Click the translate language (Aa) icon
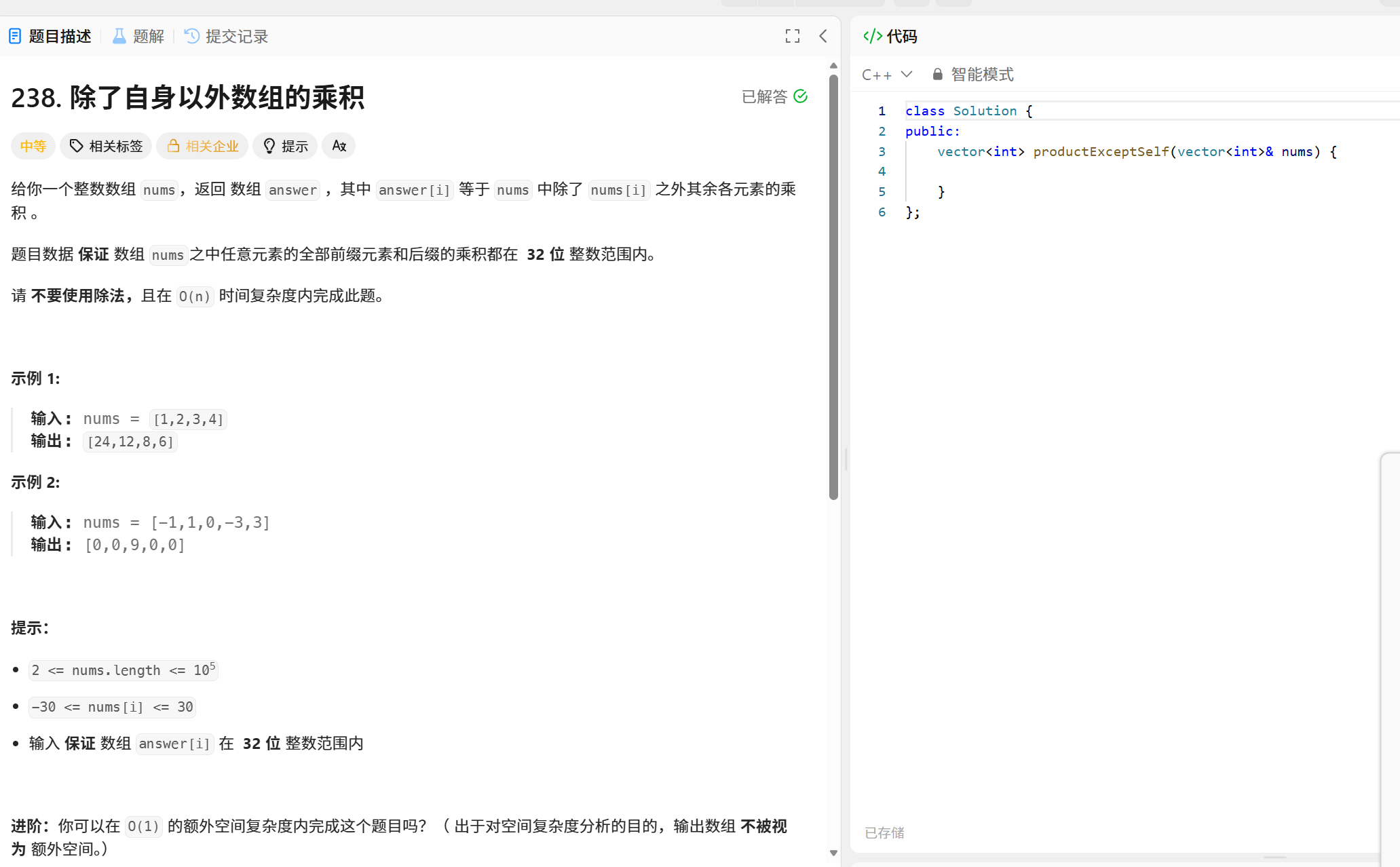This screenshot has height=867, width=1400. (x=339, y=146)
